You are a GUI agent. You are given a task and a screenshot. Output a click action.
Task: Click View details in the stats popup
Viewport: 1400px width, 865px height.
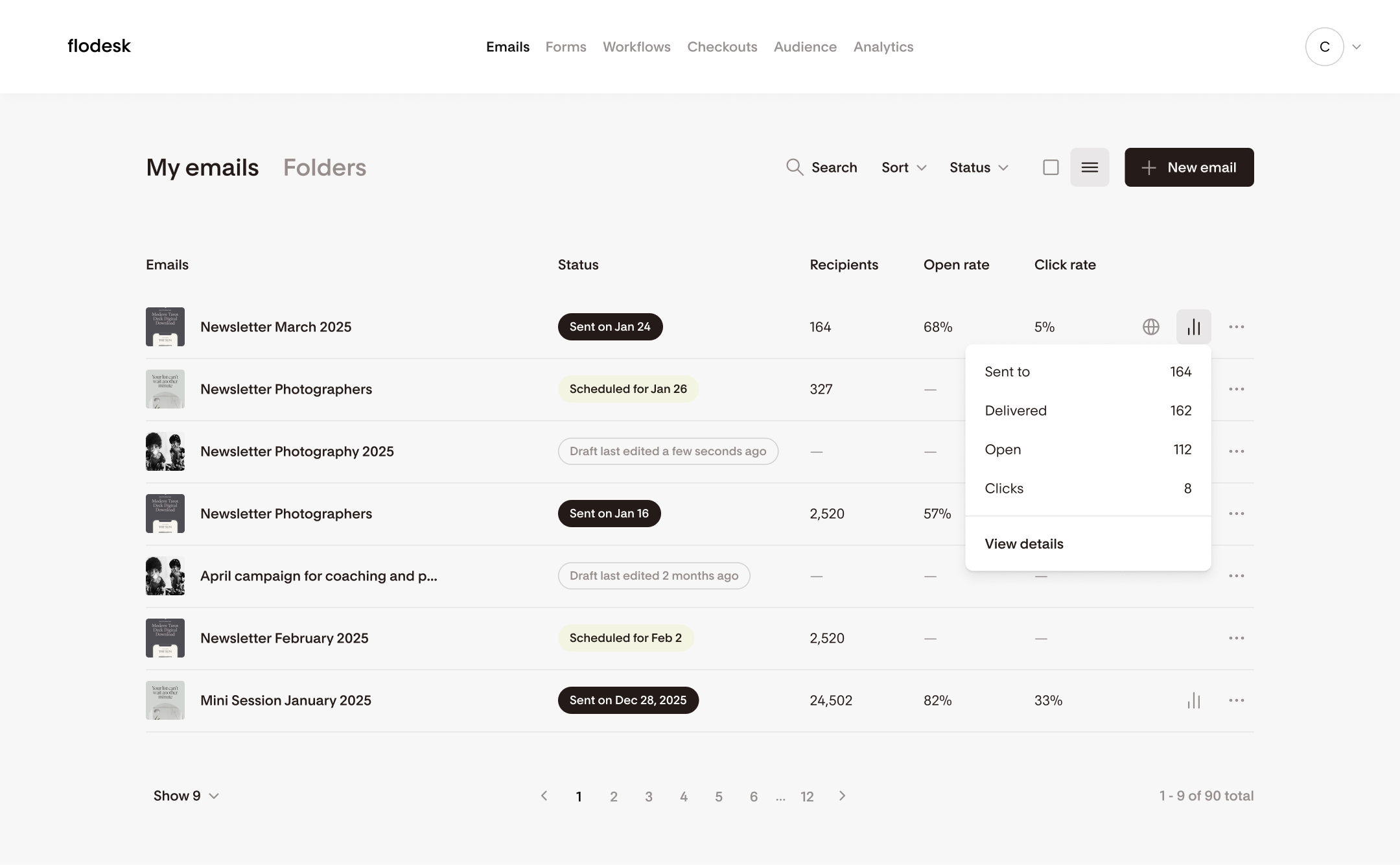coord(1023,544)
